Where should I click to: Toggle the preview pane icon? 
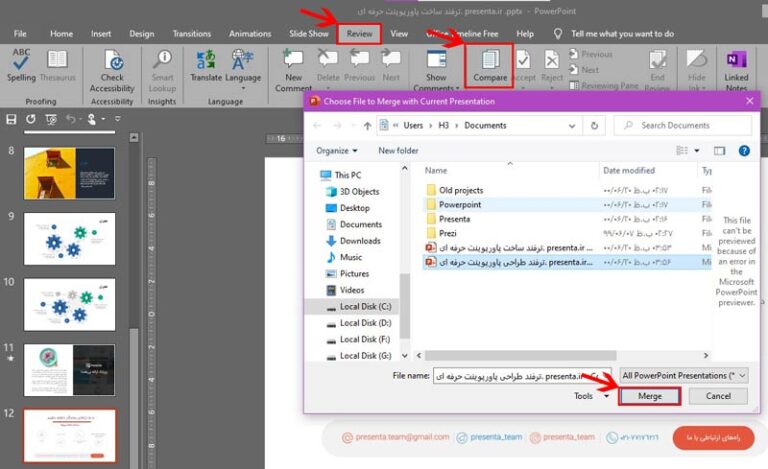point(719,151)
